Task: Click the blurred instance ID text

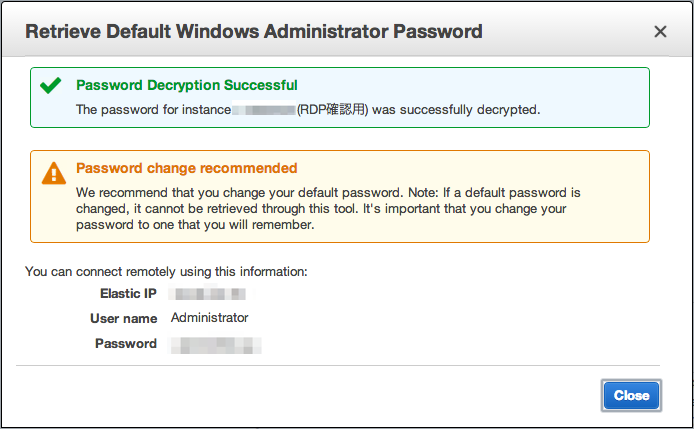Action: 264,109
